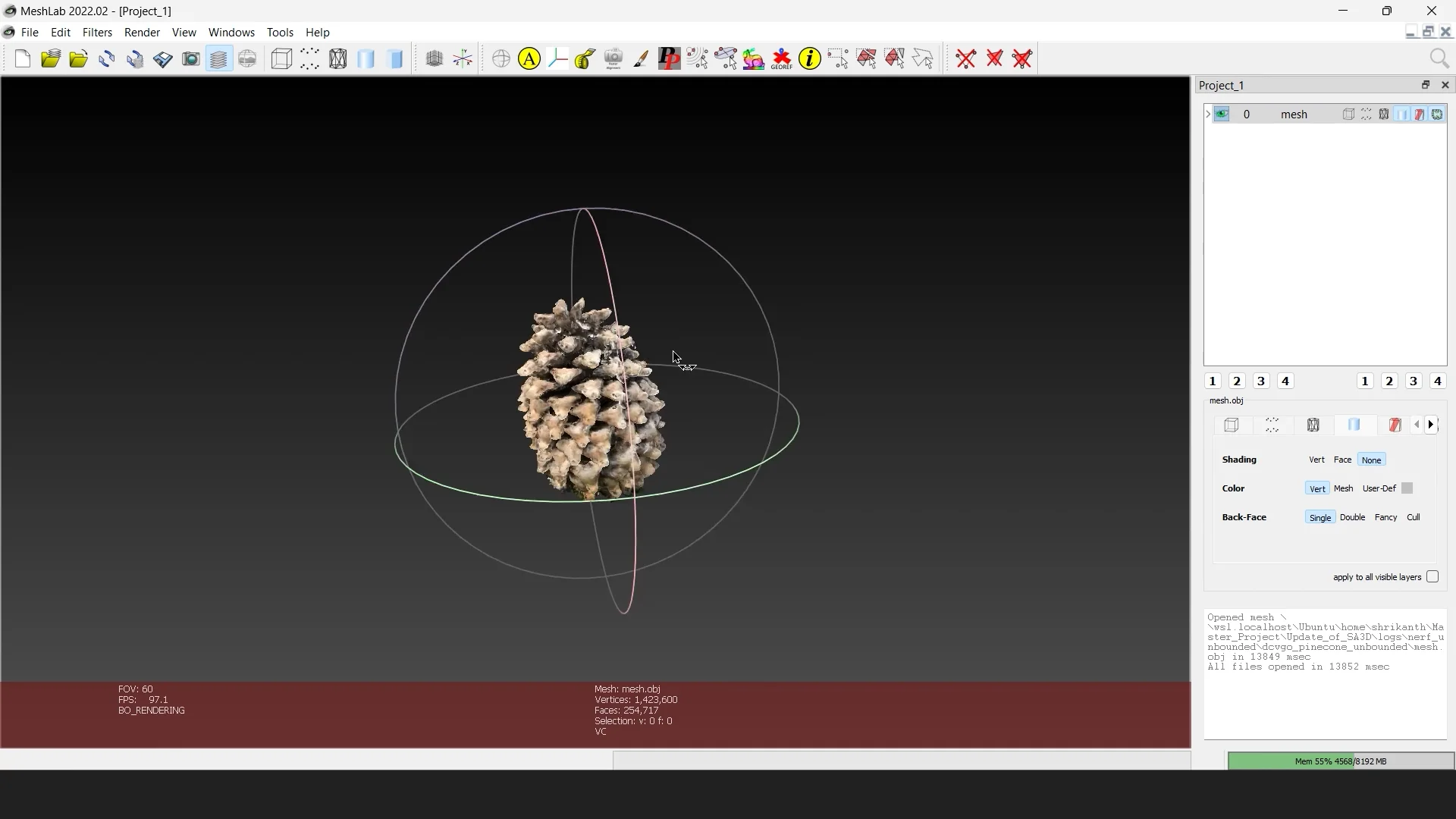This screenshot has height=819, width=1456.
Task: Show next rendering options for mesh.obj
Action: [x=1432, y=425]
